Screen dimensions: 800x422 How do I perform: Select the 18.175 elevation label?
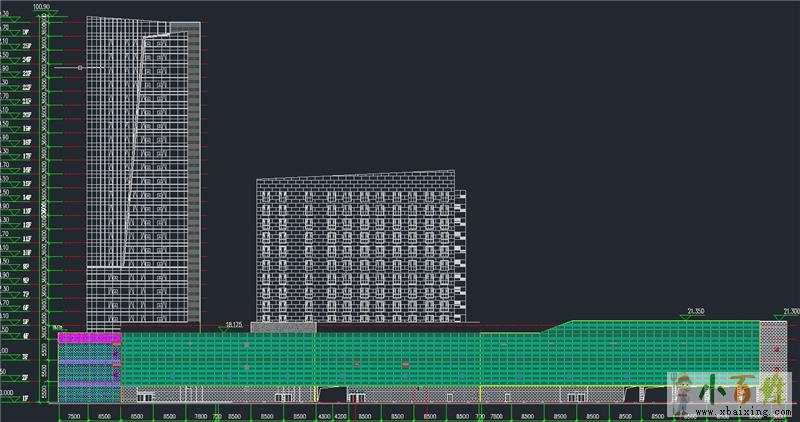235,324
